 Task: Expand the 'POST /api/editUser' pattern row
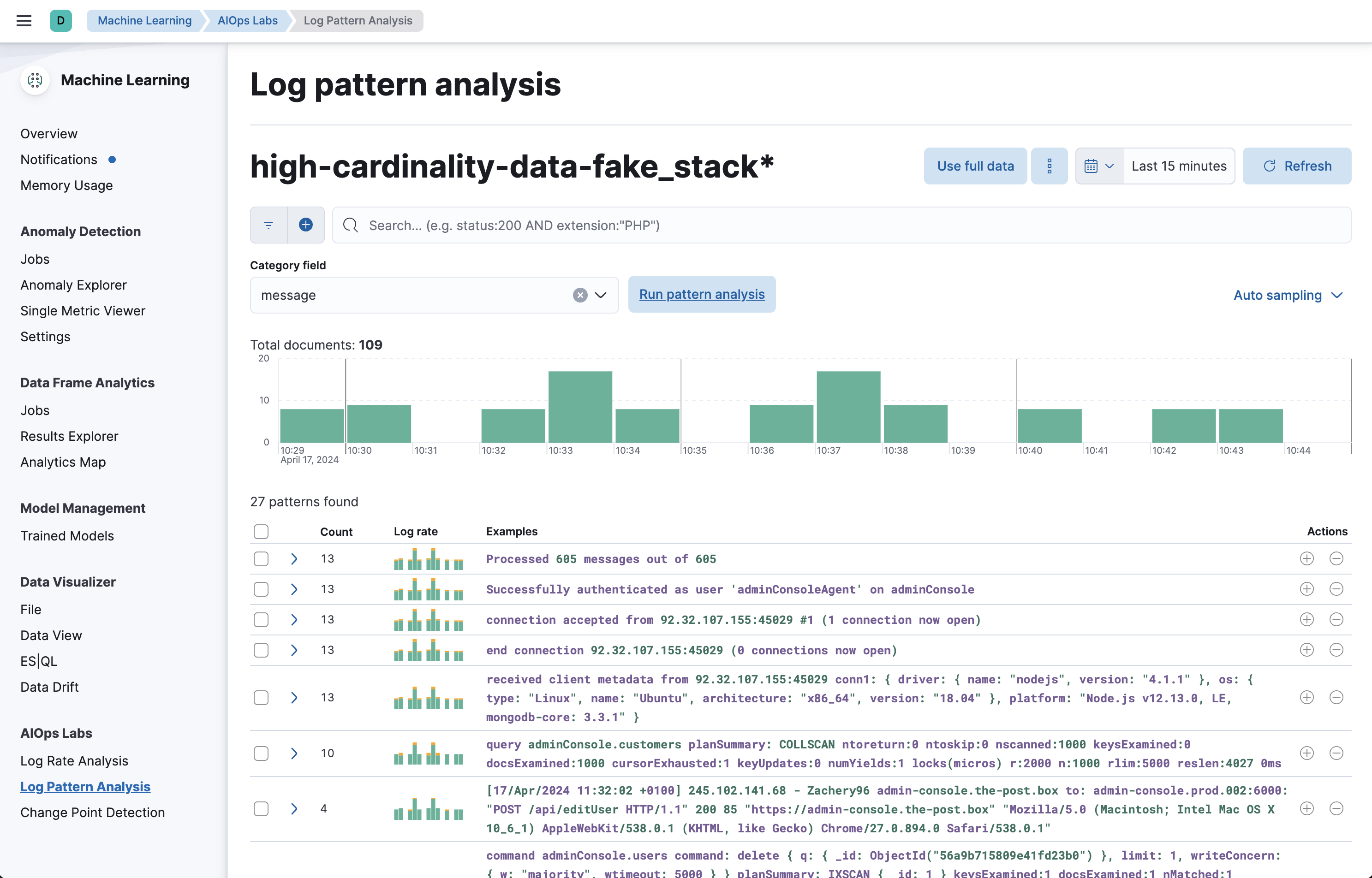coord(294,808)
